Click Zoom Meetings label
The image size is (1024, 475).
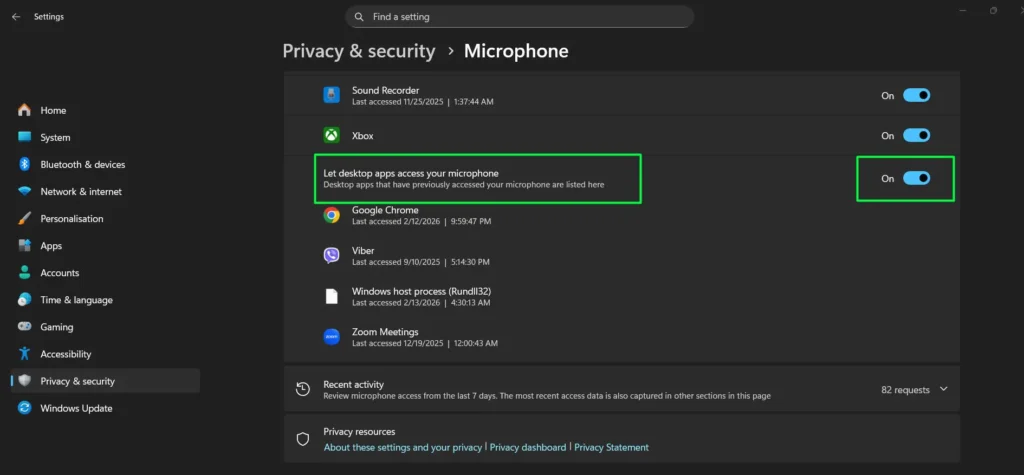click(x=385, y=332)
